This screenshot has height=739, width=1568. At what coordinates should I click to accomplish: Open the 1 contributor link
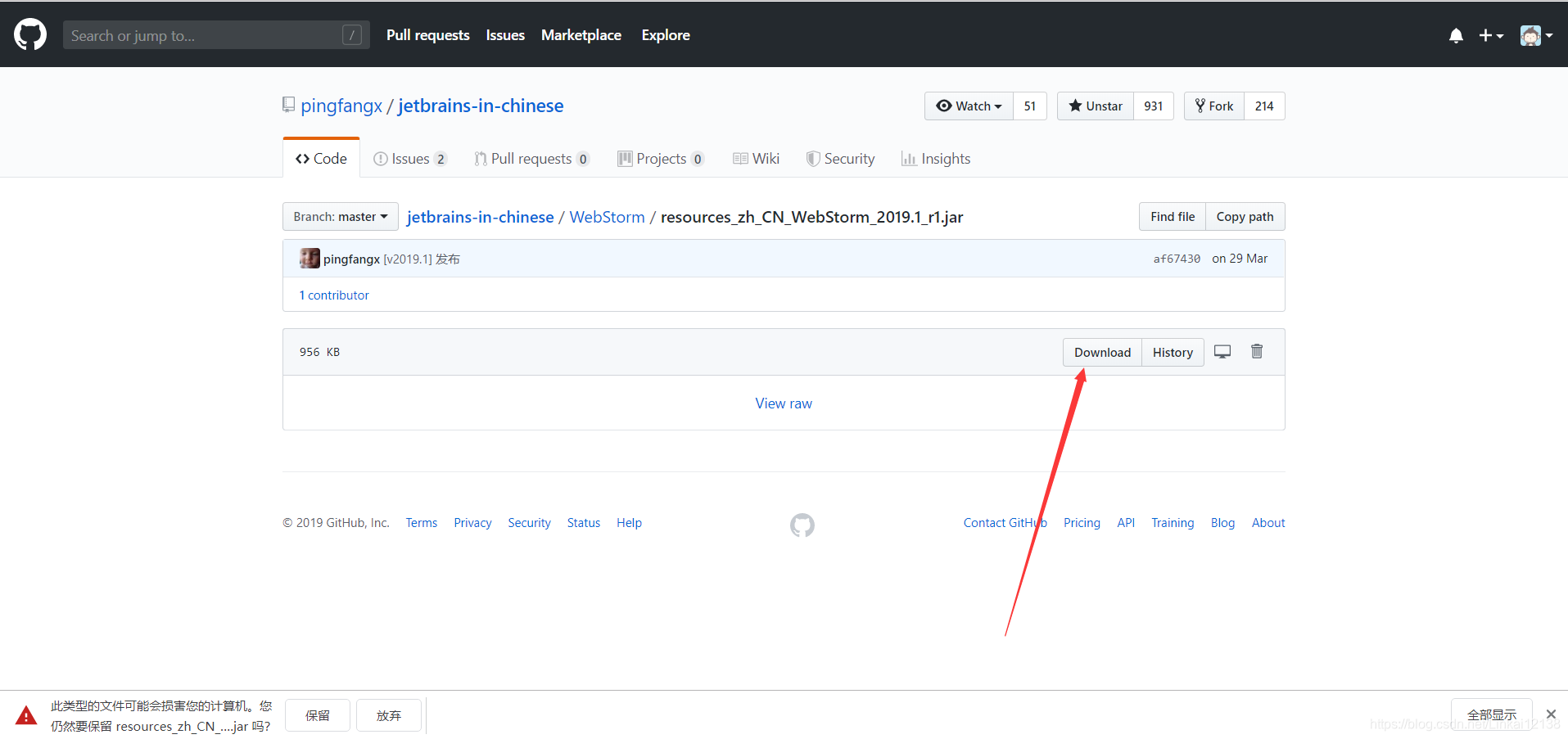coord(334,295)
